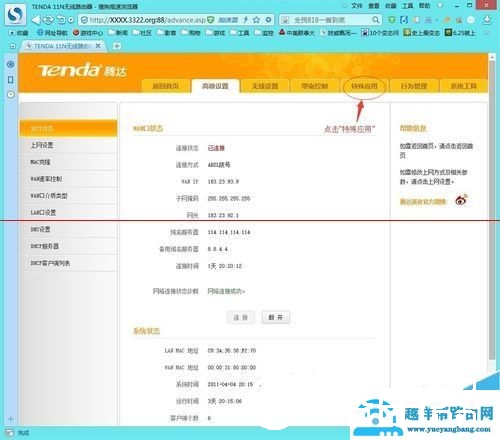The image size is (500, 440).
Task: Open the 网址导航 bookmark
Action: [52, 33]
